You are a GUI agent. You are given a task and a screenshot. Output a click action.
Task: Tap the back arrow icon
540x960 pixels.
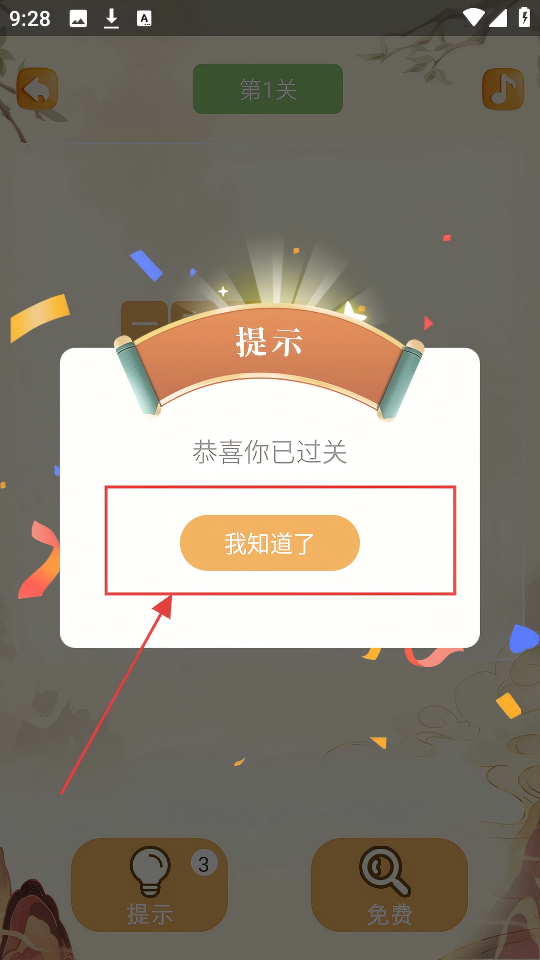[37, 89]
